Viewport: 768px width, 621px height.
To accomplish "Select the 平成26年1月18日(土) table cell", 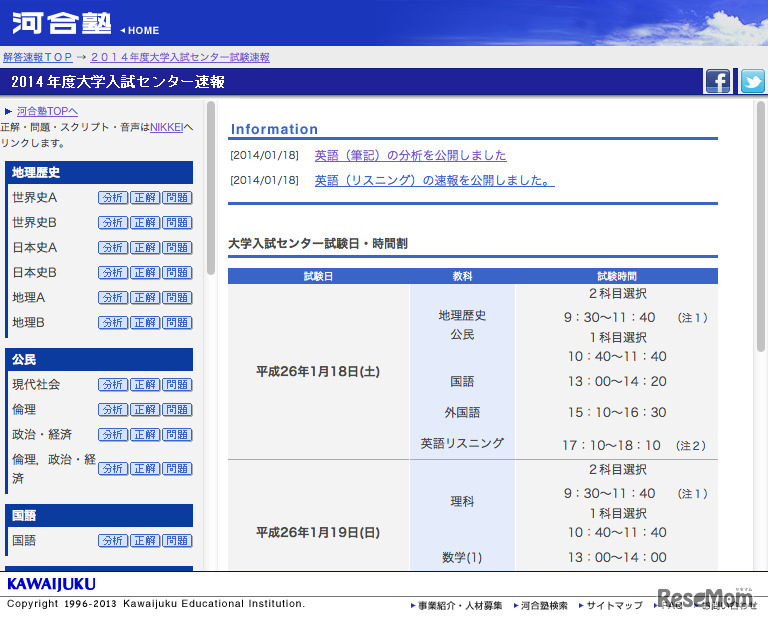I will click(x=318, y=372).
